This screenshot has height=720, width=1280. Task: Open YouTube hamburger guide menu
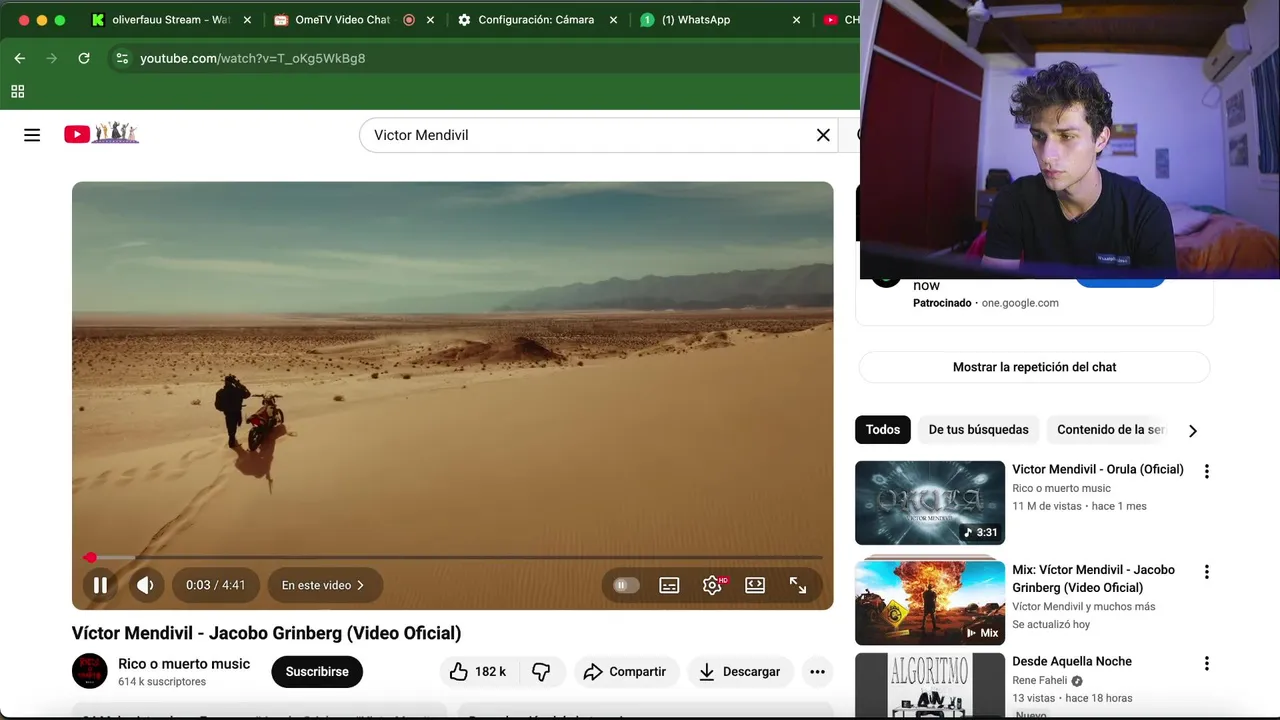point(32,135)
